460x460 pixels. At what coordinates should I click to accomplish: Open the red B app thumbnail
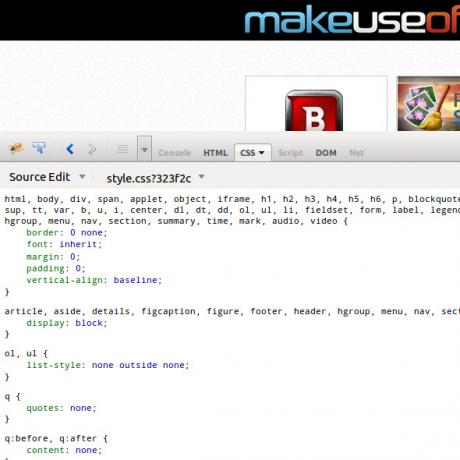tap(316, 104)
